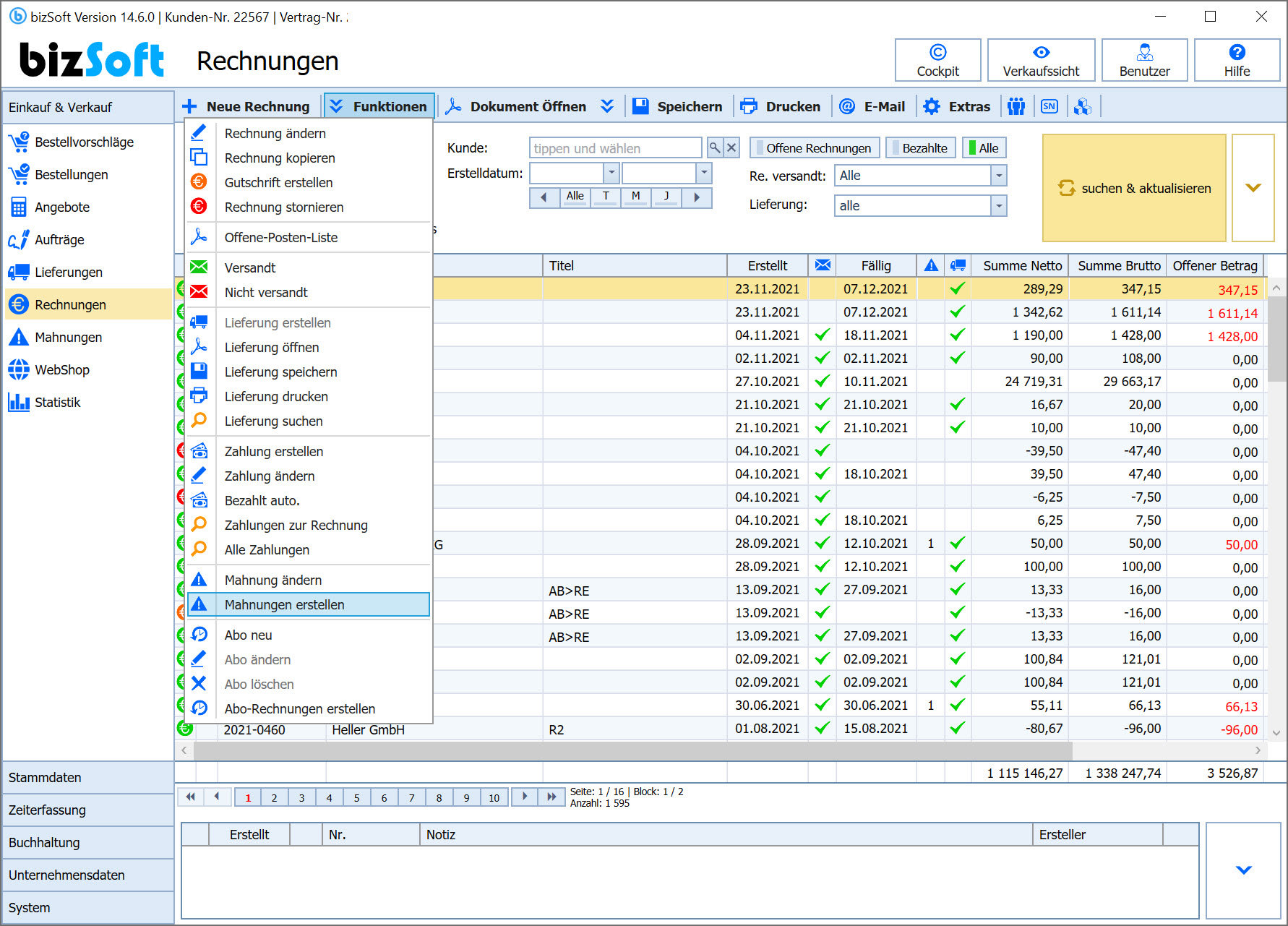Open Mahnungen warning icon in sidebar
Image resolution: width=1288 pixels, height=926 pixels.
19,337
